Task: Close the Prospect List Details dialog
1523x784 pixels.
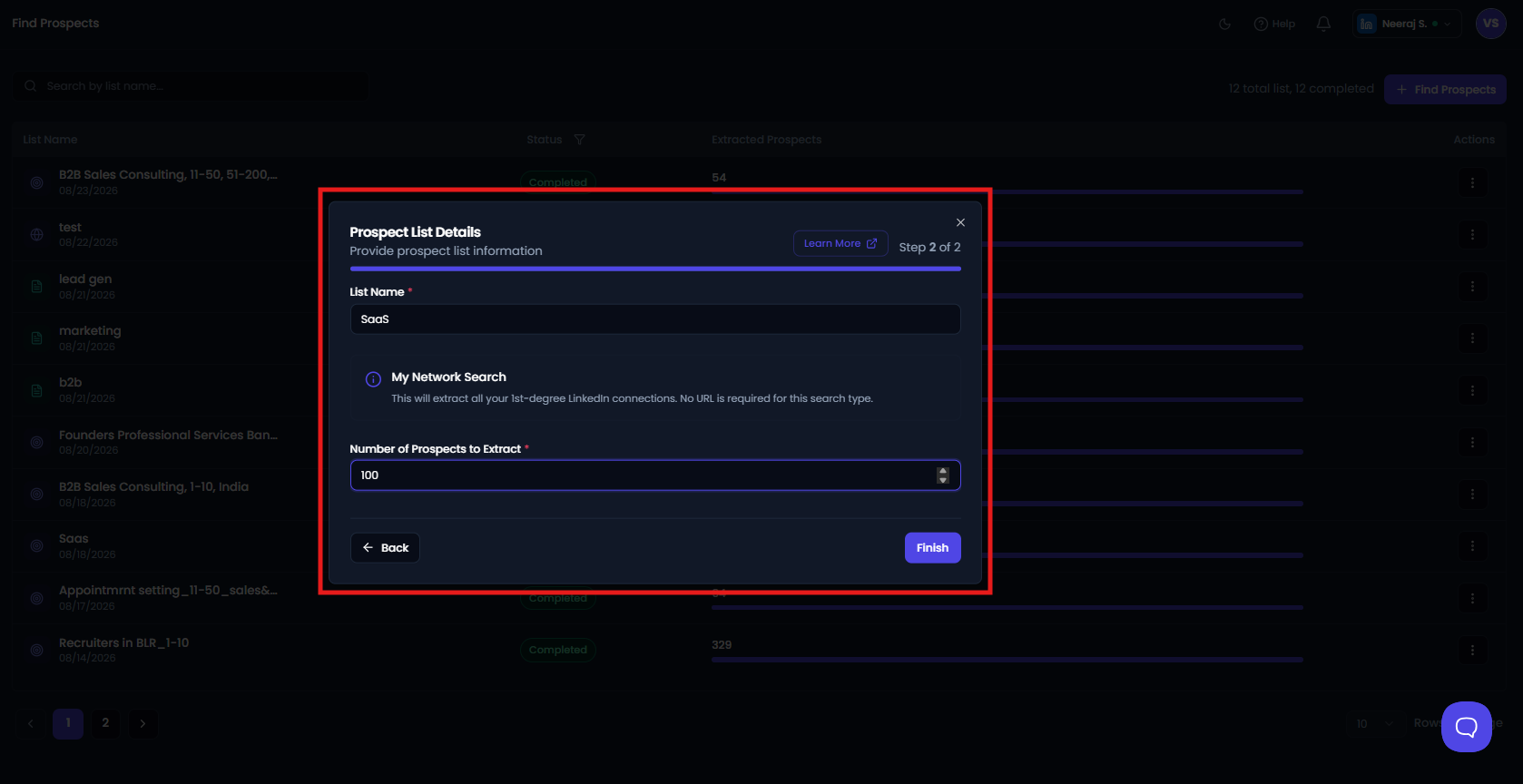Action: pyautogui.click(x=960, y=222)
